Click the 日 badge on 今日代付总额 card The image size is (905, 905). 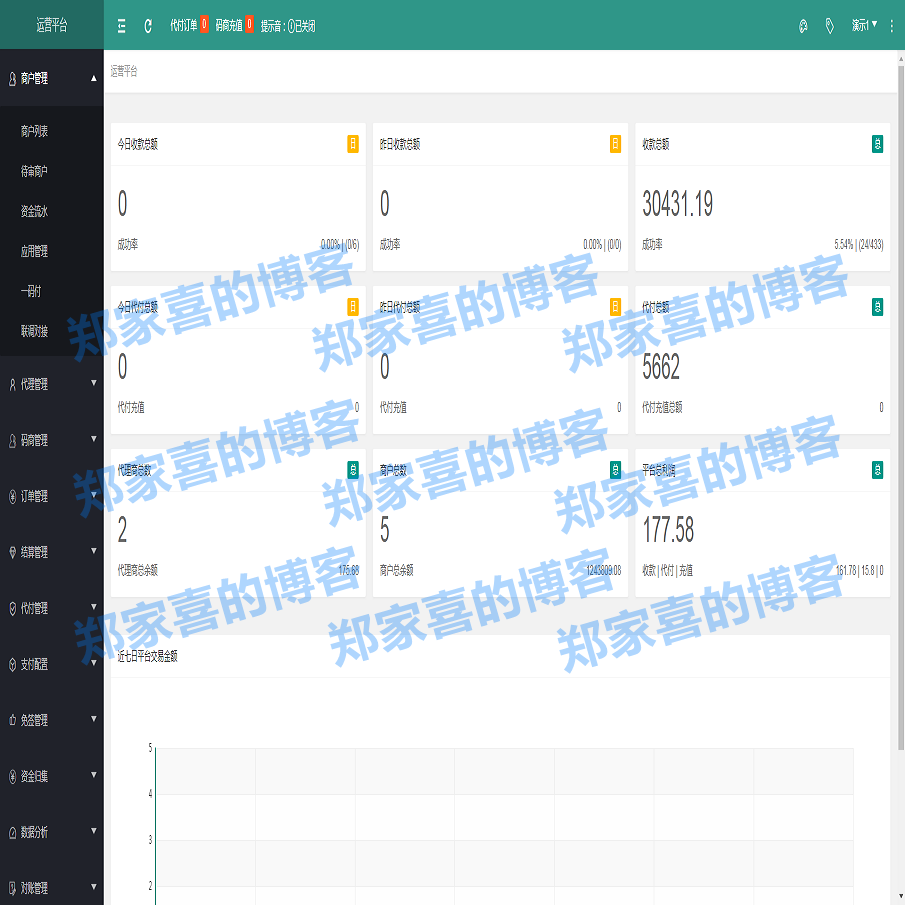pos(352,307)
